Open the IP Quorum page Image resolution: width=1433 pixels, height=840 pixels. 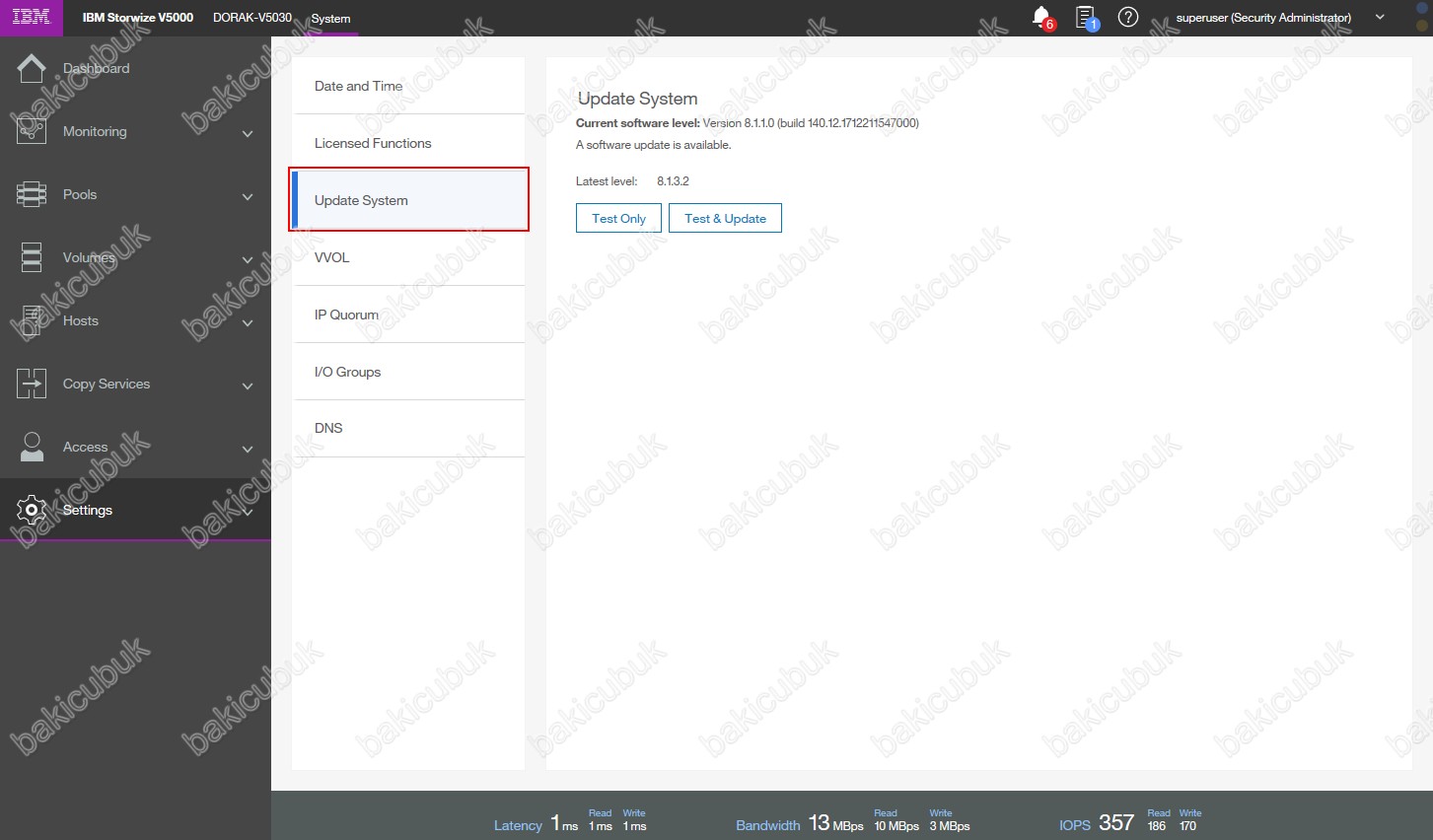point(408,315)
